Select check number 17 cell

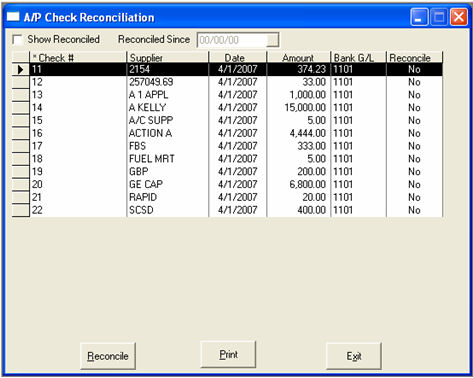pos(78,146)
